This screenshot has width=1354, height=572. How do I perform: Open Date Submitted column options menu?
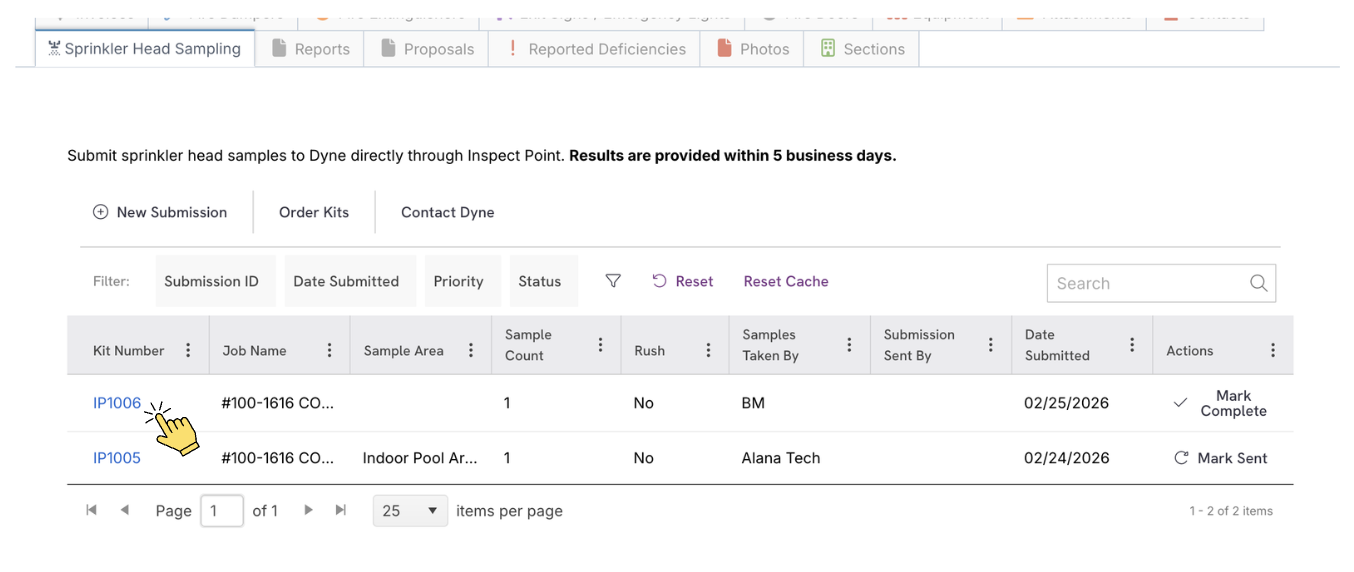click(1132, 345)
